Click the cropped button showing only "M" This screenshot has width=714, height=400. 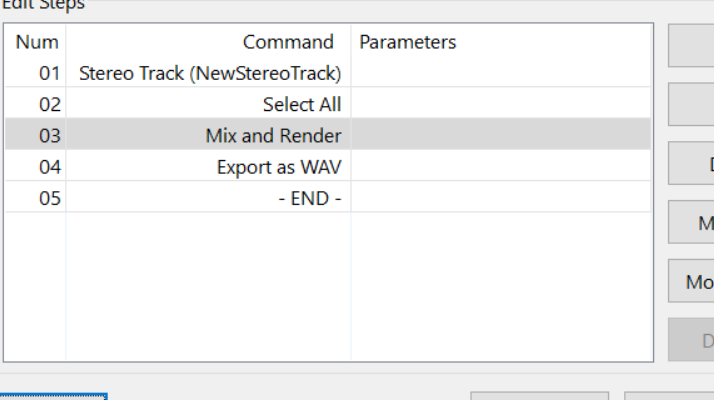coord(691,222)
